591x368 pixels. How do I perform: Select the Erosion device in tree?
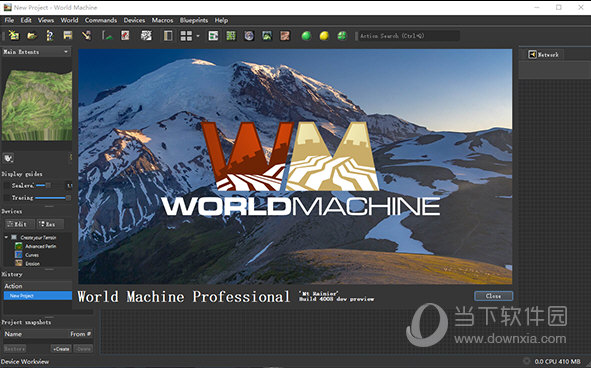[x=32, y=264]
